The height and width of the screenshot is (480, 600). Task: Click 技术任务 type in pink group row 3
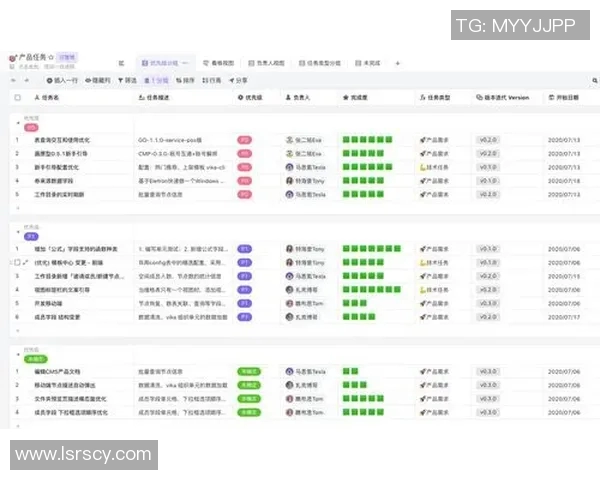click(434, 167)
